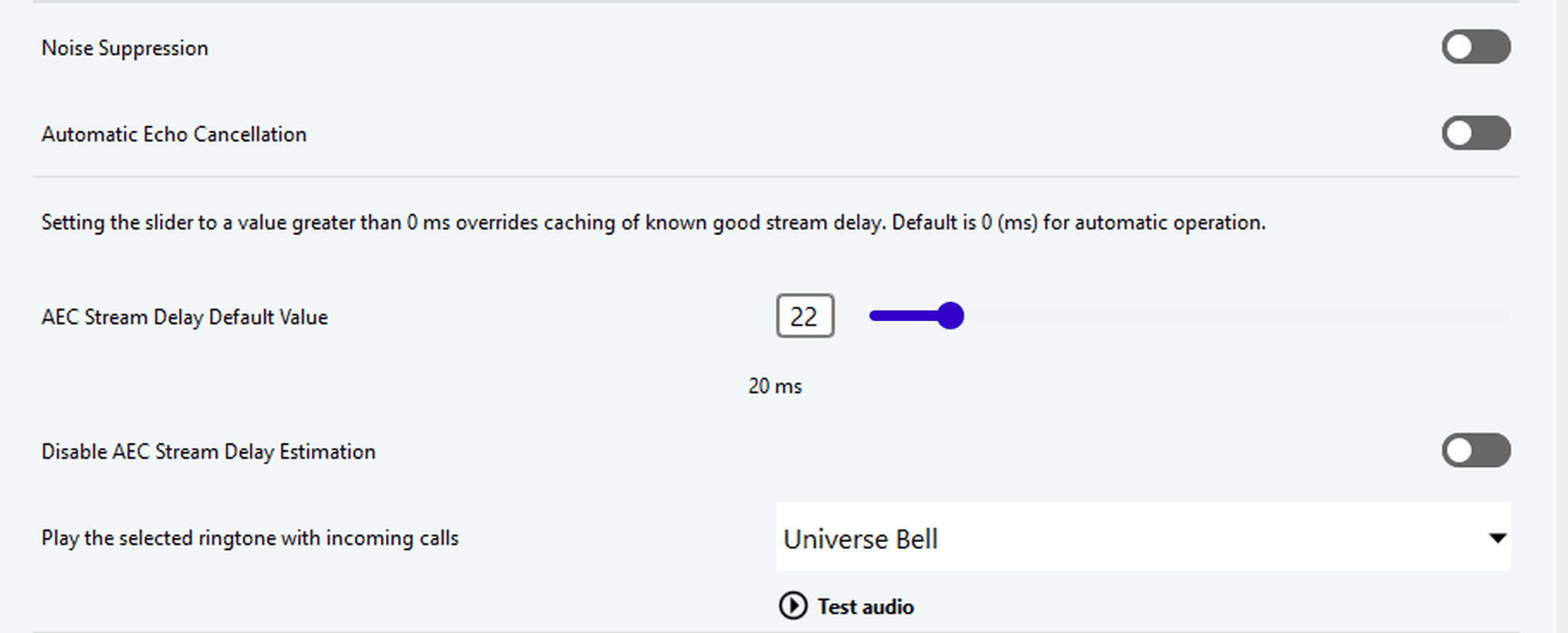Click the 20 ms readout text
Viewport: 1568px width, 633px height.
(775, 387)
